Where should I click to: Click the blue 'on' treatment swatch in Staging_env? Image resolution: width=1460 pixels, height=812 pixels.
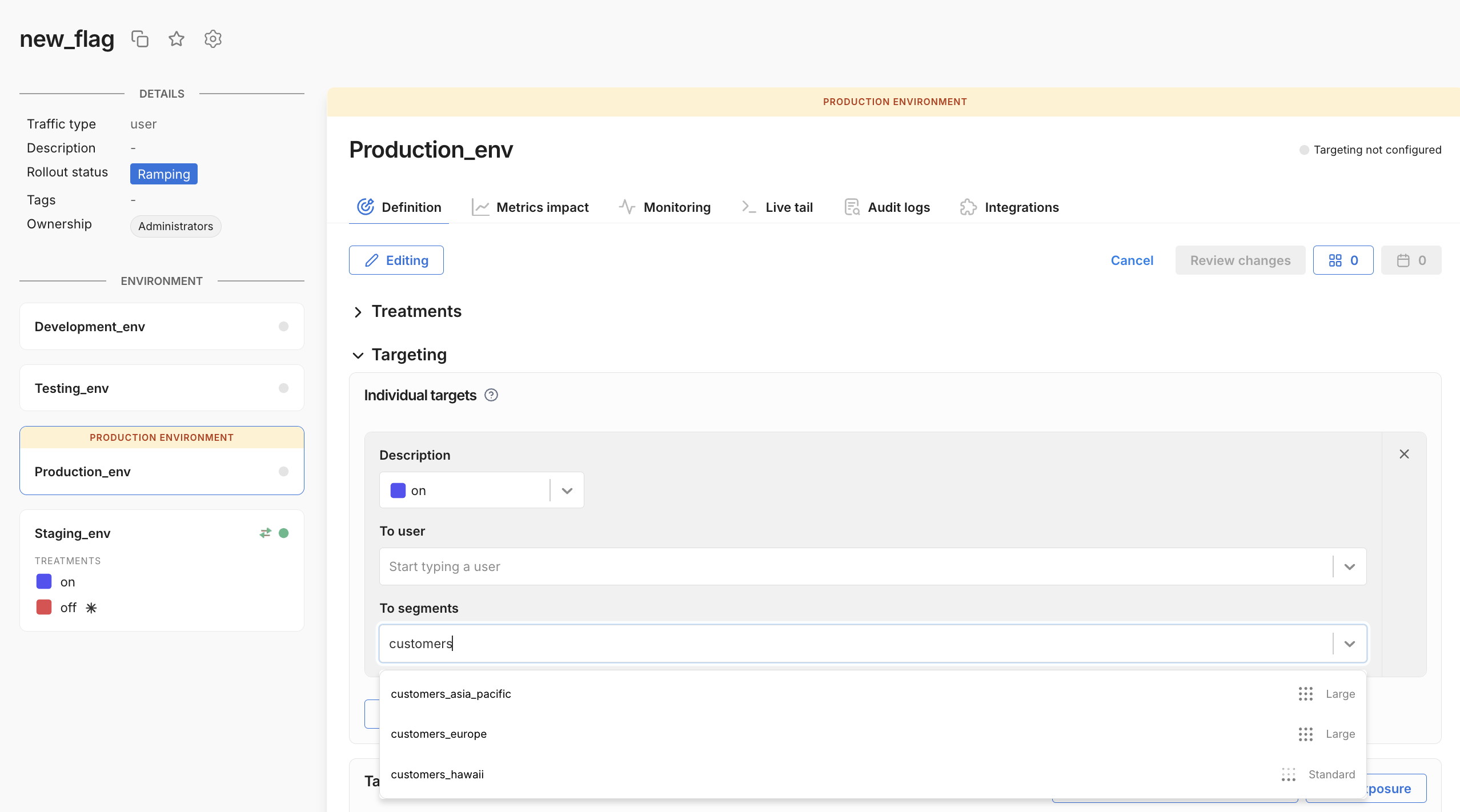coord(44,581)
